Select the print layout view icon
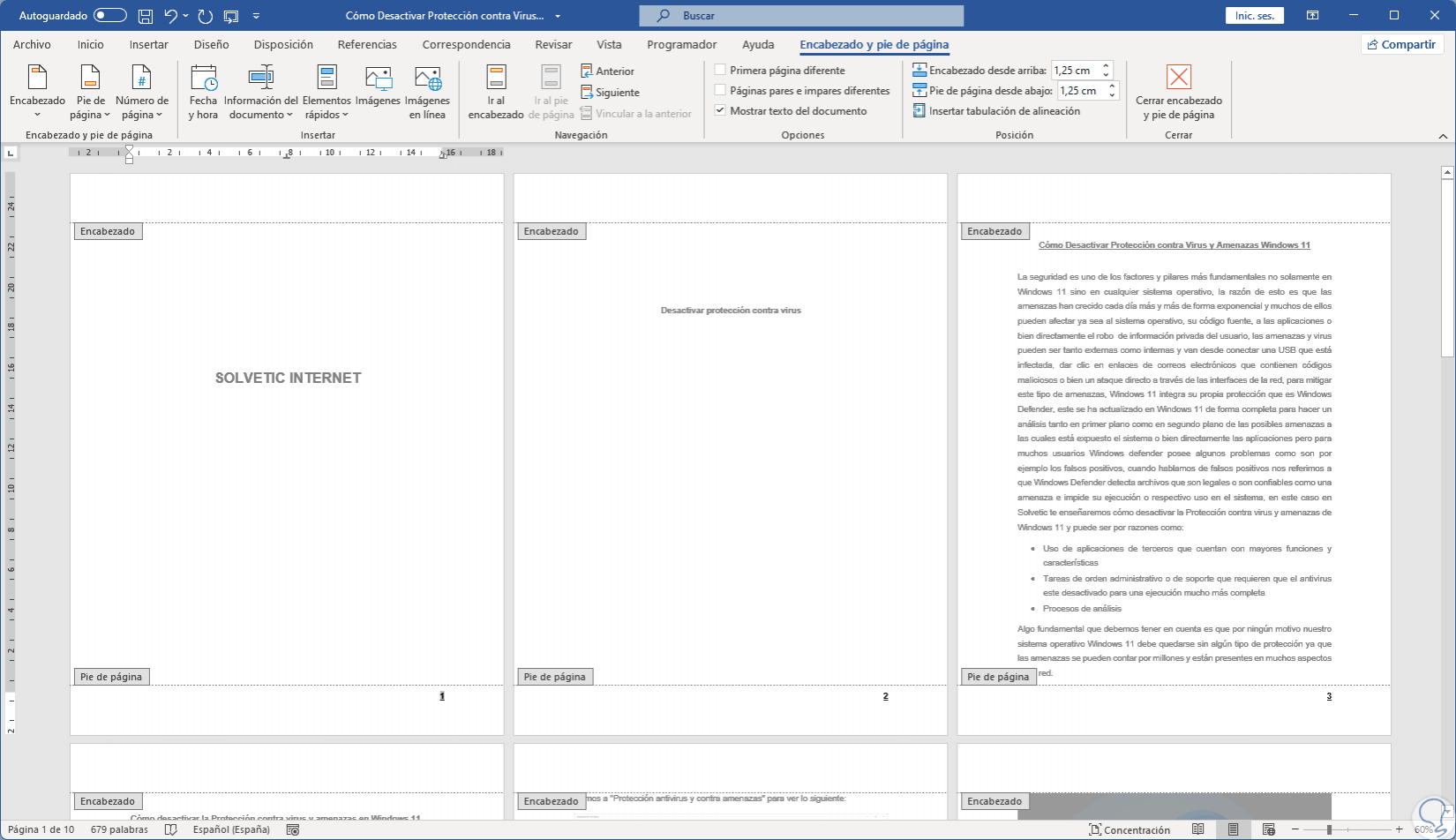The width and height of the screenshot is (1456, 840). tap(1233, 829)
